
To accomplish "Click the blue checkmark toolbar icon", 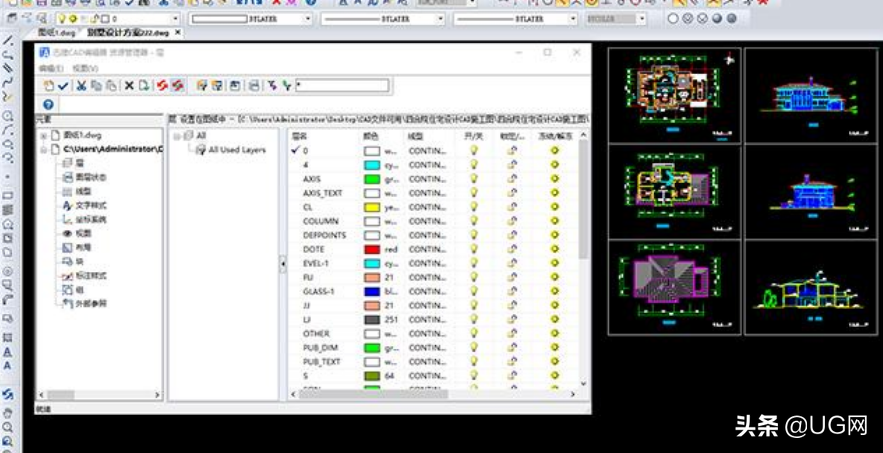I will (x=63, y=86).
